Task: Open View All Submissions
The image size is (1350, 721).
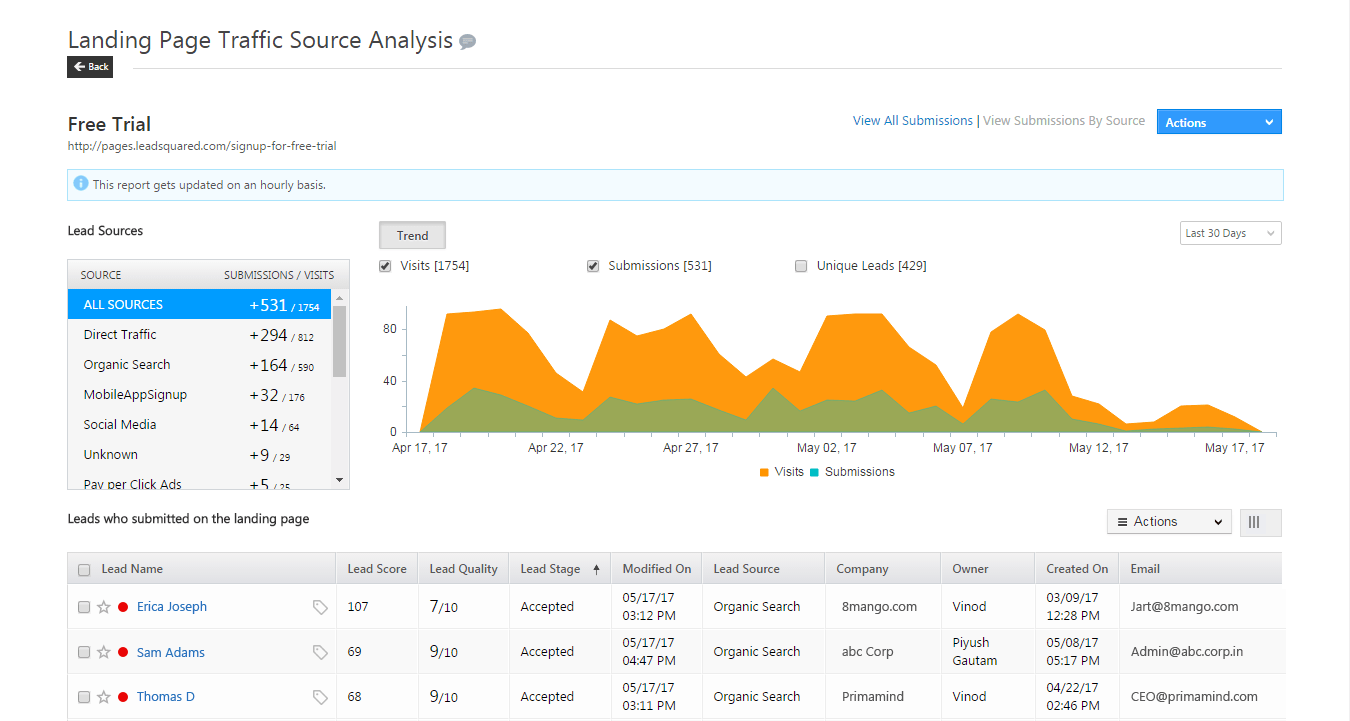Action: [912, 120]
